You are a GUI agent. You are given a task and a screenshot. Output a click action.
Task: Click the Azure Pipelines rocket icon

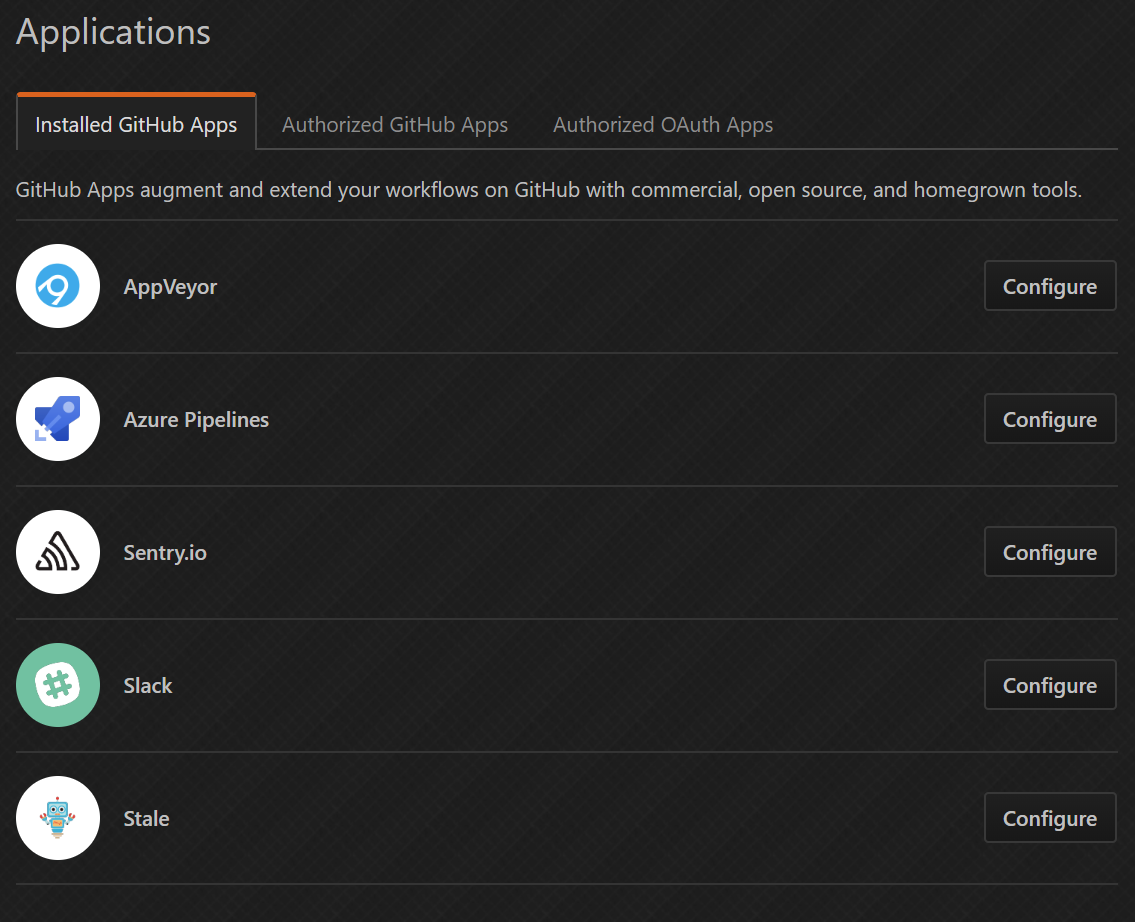(57, 419)
